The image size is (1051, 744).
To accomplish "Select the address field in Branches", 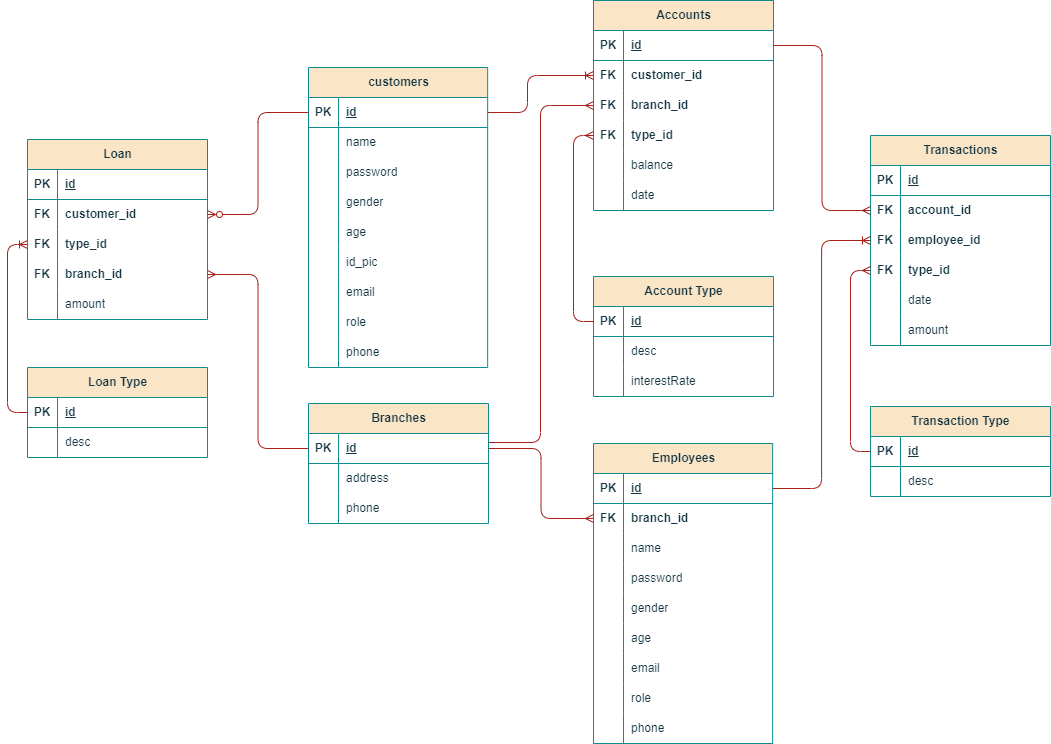I will pos(367,478).
